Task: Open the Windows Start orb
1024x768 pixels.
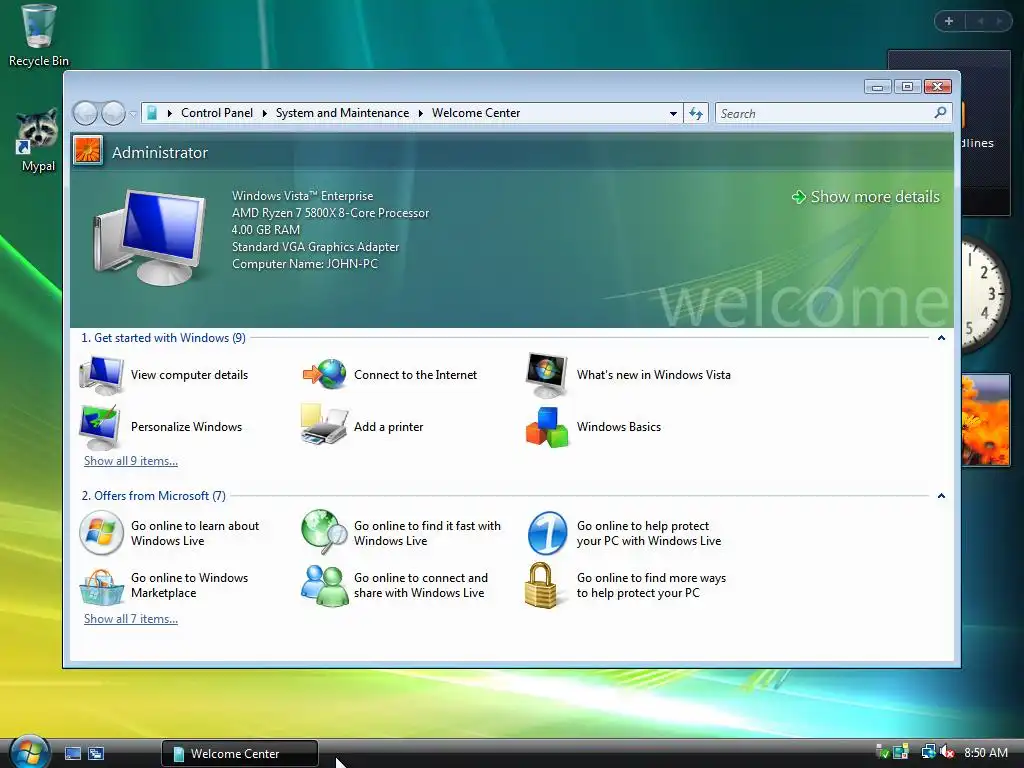Action: tap(29, 752)
